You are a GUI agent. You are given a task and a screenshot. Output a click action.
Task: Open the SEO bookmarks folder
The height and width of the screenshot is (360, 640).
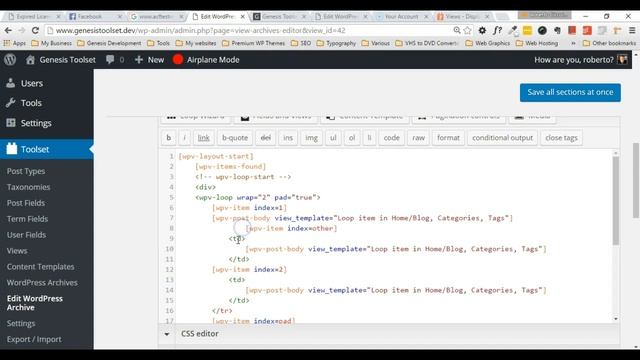301,43
